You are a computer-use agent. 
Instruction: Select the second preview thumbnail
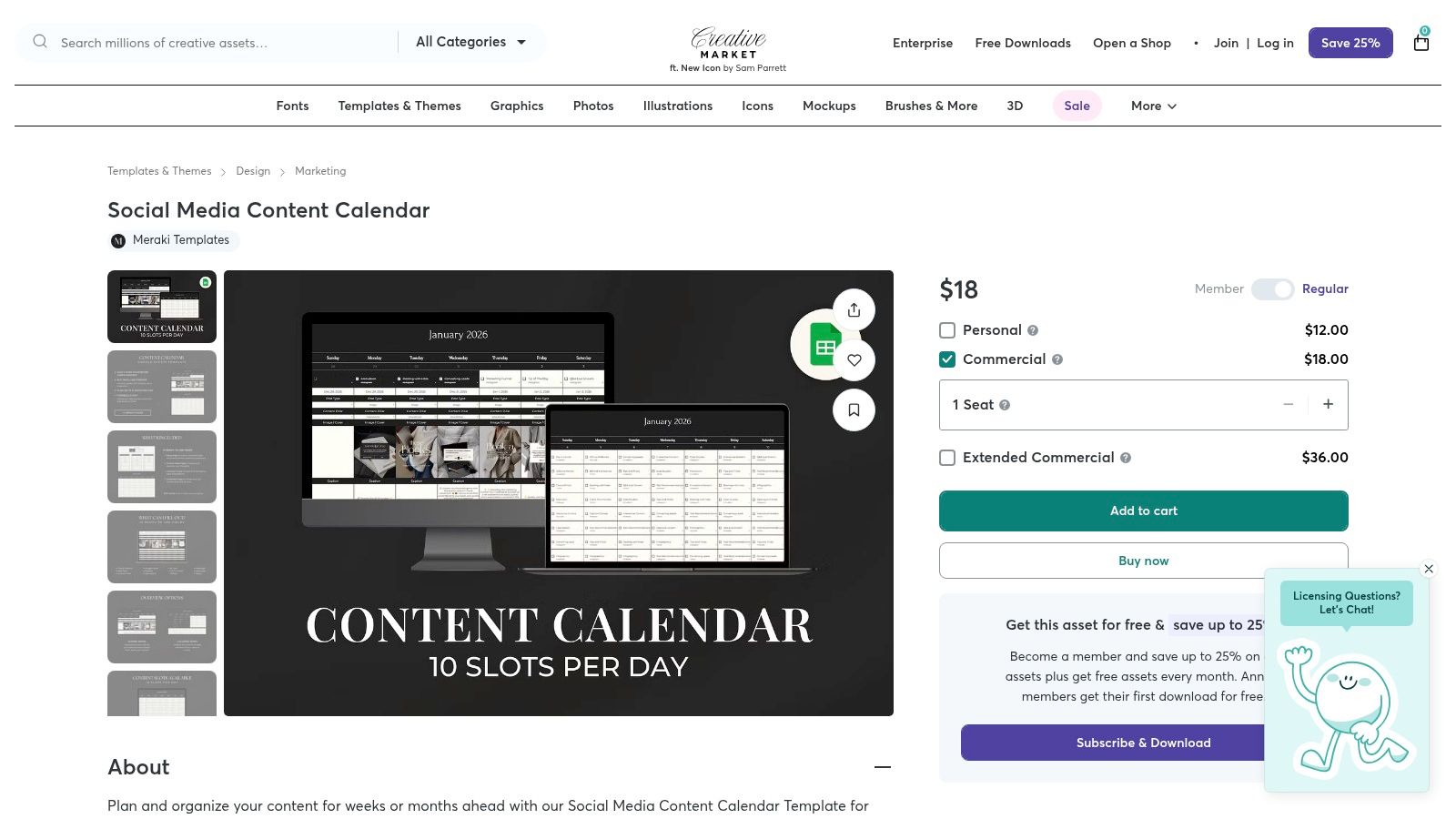(x=162, y=387)
